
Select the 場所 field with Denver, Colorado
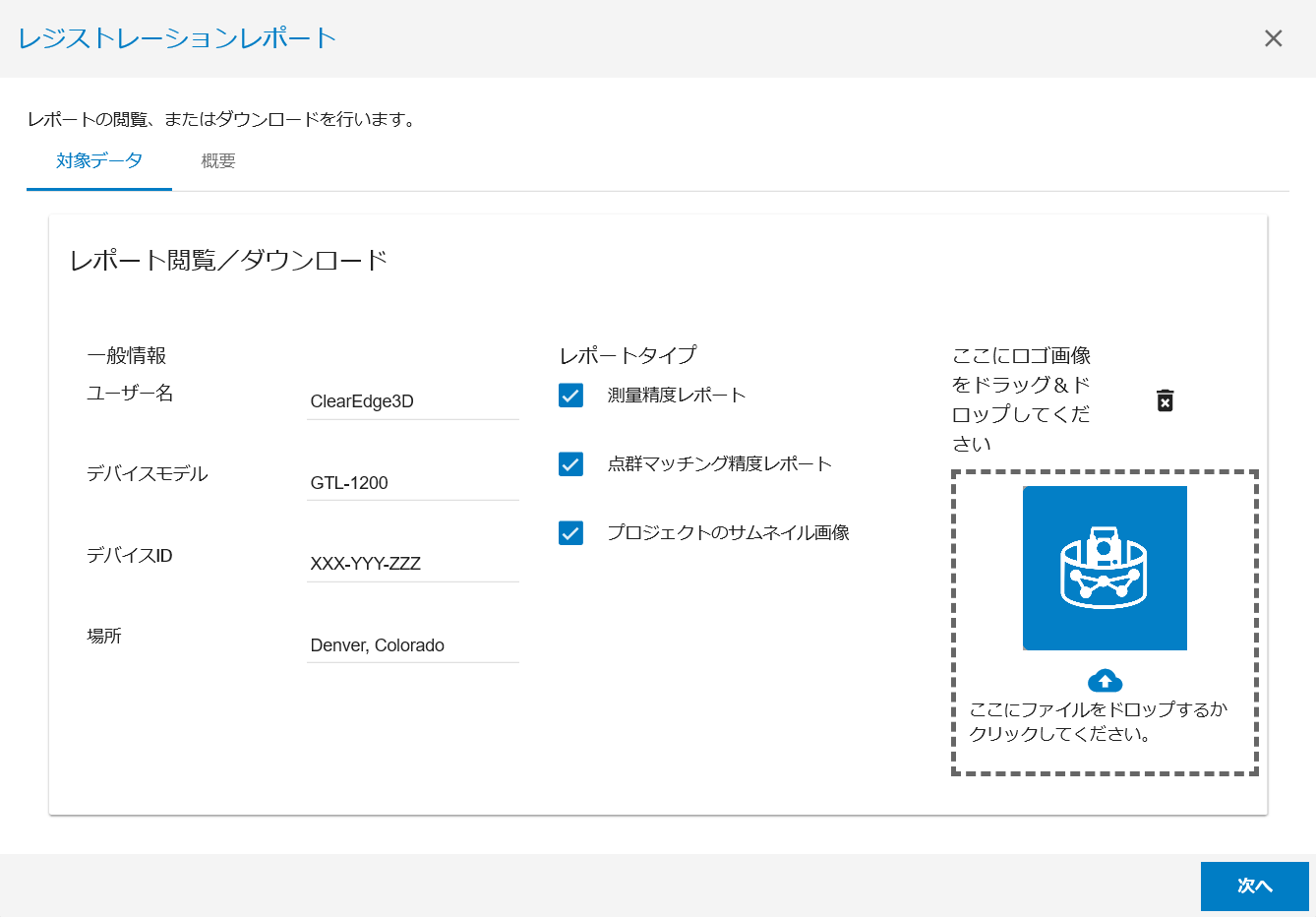point(412,645)
